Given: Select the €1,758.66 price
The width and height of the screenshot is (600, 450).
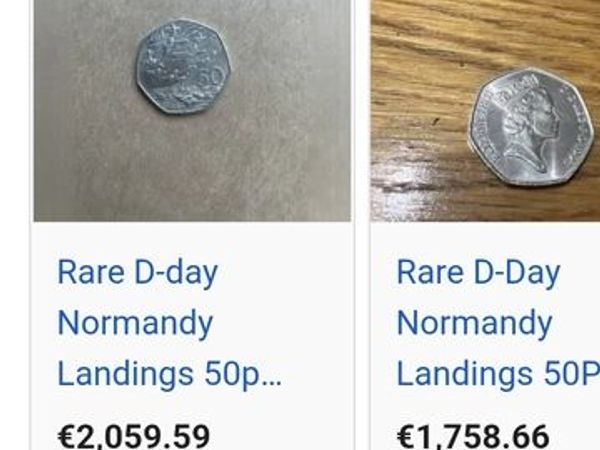Looking at the screenshot, I should pos(473,436).
